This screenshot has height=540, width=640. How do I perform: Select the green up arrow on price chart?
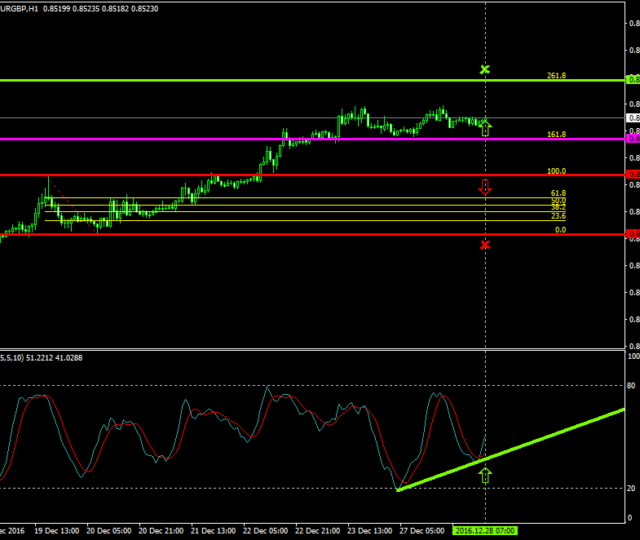[486, 127]
